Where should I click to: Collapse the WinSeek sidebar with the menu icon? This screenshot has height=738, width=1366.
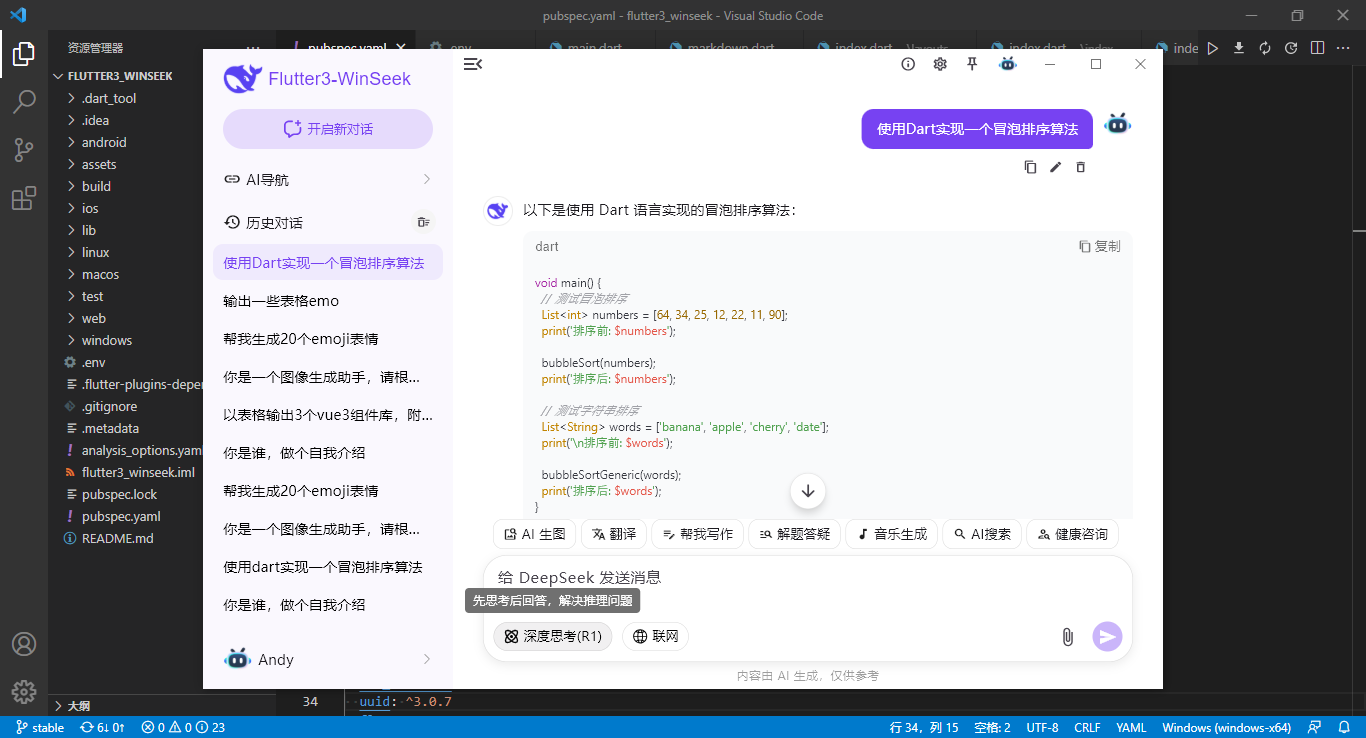point(473,64)
